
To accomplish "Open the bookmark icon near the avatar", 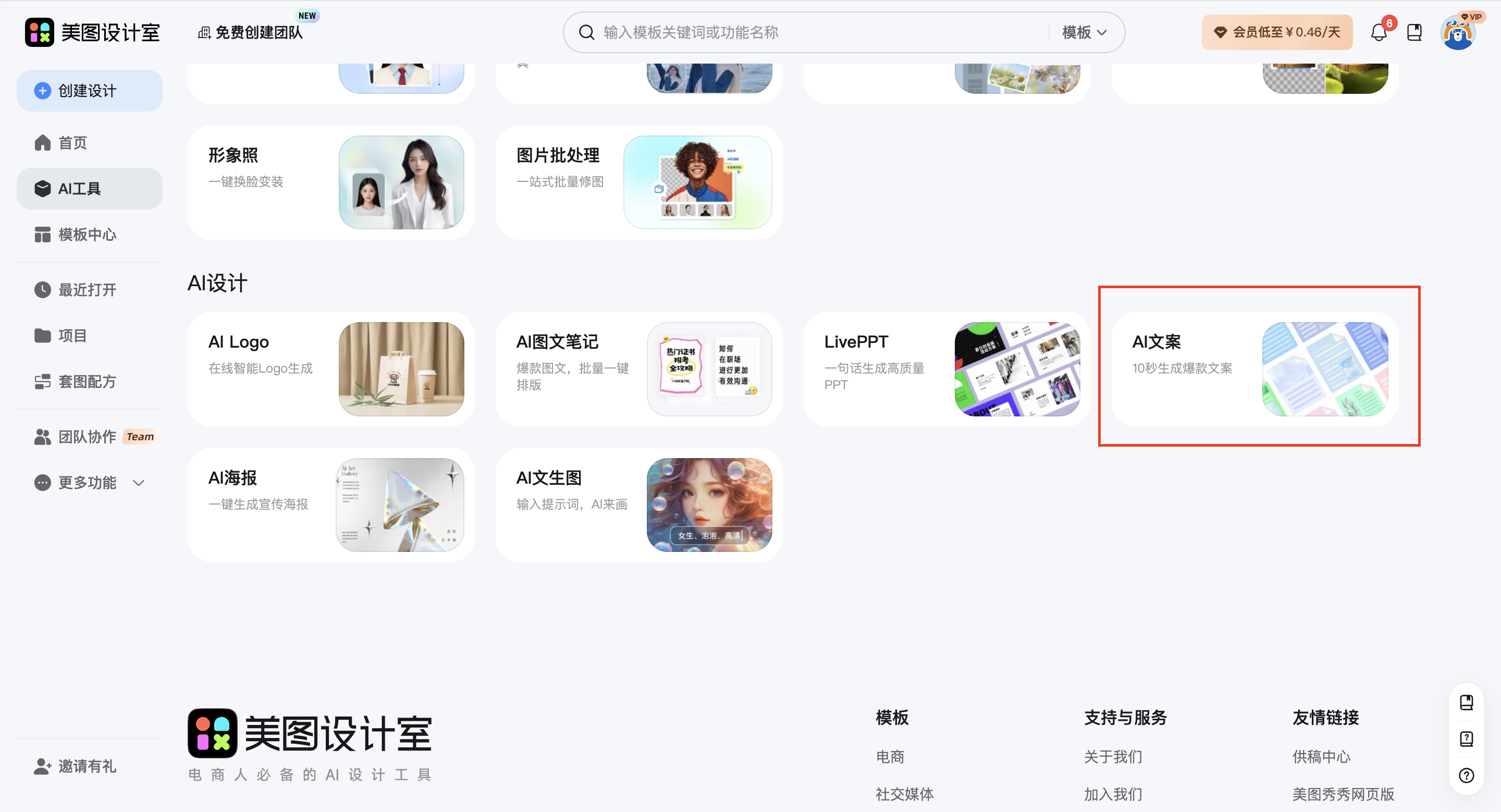I will pos(1415,32).
